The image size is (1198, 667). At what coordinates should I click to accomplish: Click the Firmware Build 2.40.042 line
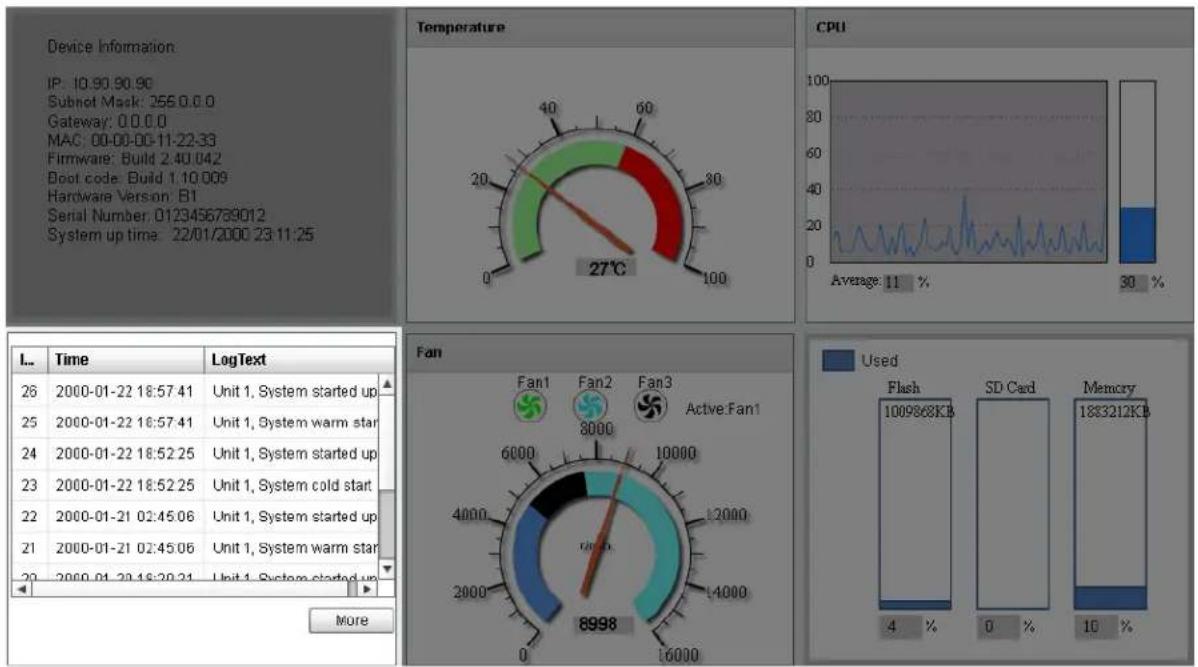point(134,159)
